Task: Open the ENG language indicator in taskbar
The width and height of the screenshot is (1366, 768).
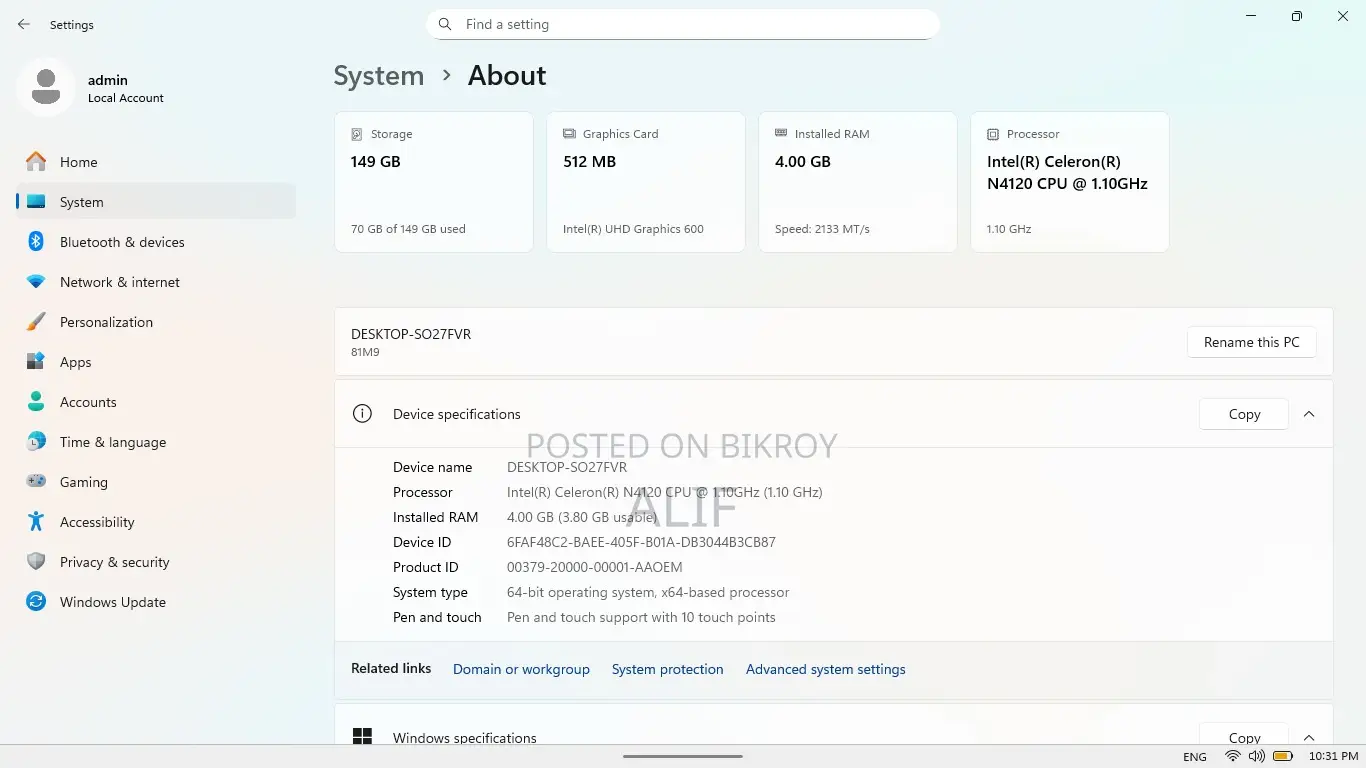Action: (x=1195, y=757)
